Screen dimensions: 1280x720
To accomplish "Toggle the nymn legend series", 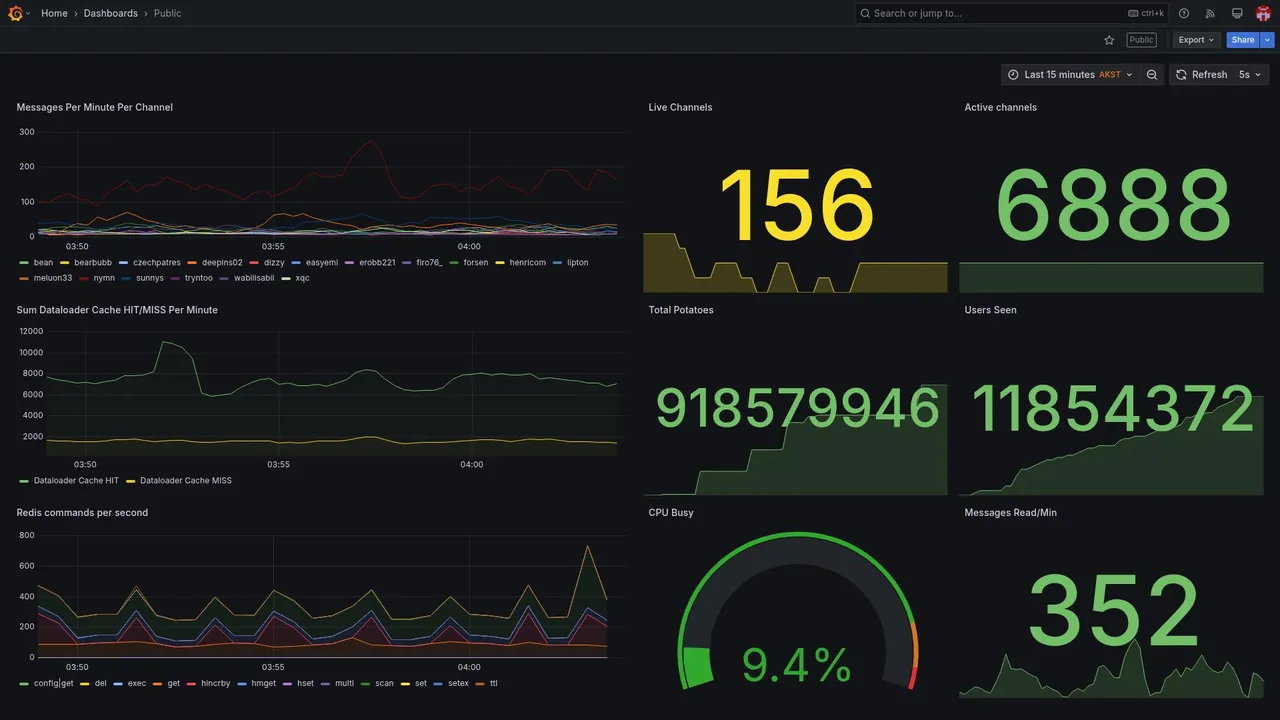I will point(104,278).
